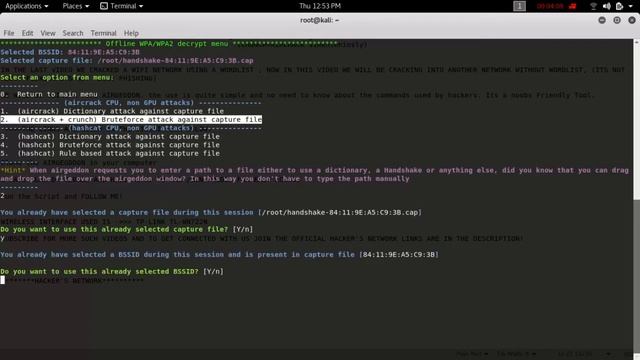The image size is (640, 360).
Task: Click 'You already have selected a capture file' line
Action: (211, 212)
